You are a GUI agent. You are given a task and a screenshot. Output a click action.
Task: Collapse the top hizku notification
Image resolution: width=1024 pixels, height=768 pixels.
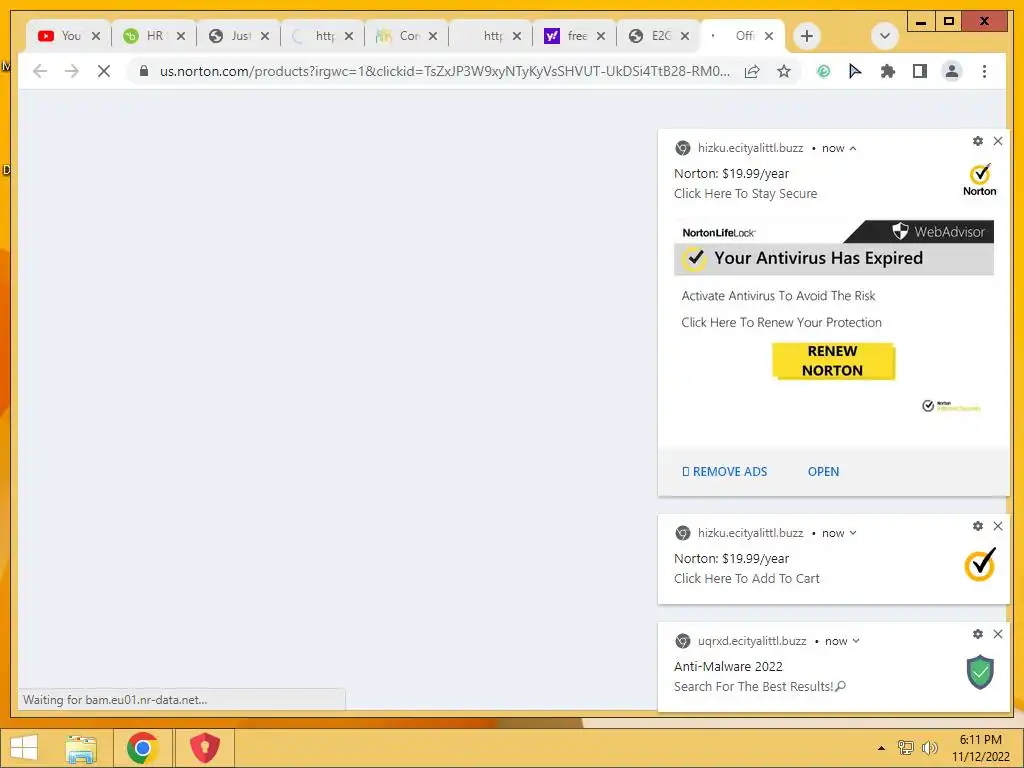tap(853, 148)
